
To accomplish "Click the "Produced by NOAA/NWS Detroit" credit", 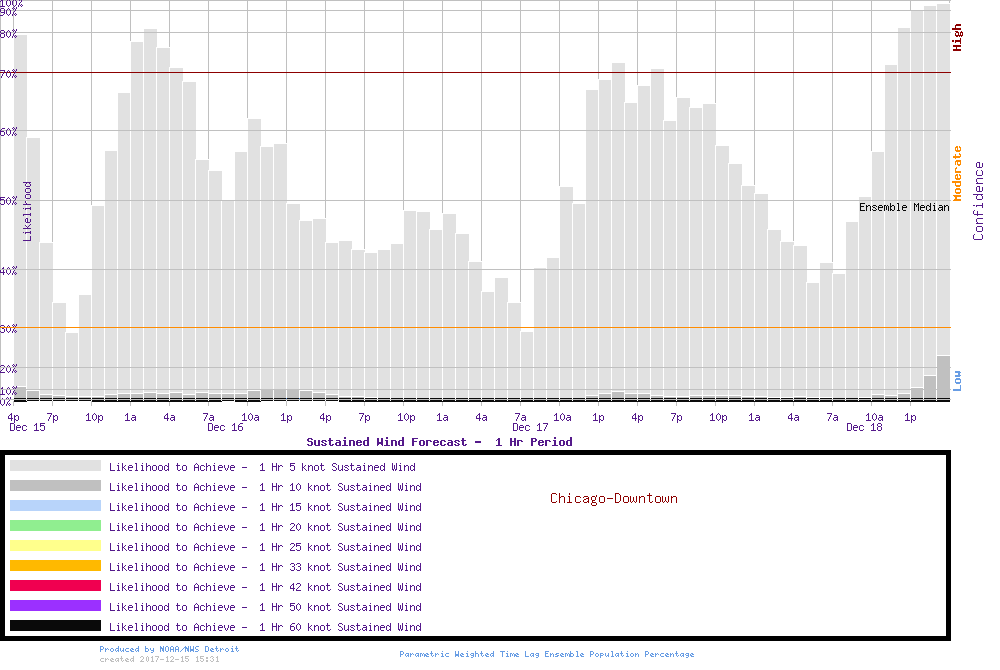I will coord(169,649).
